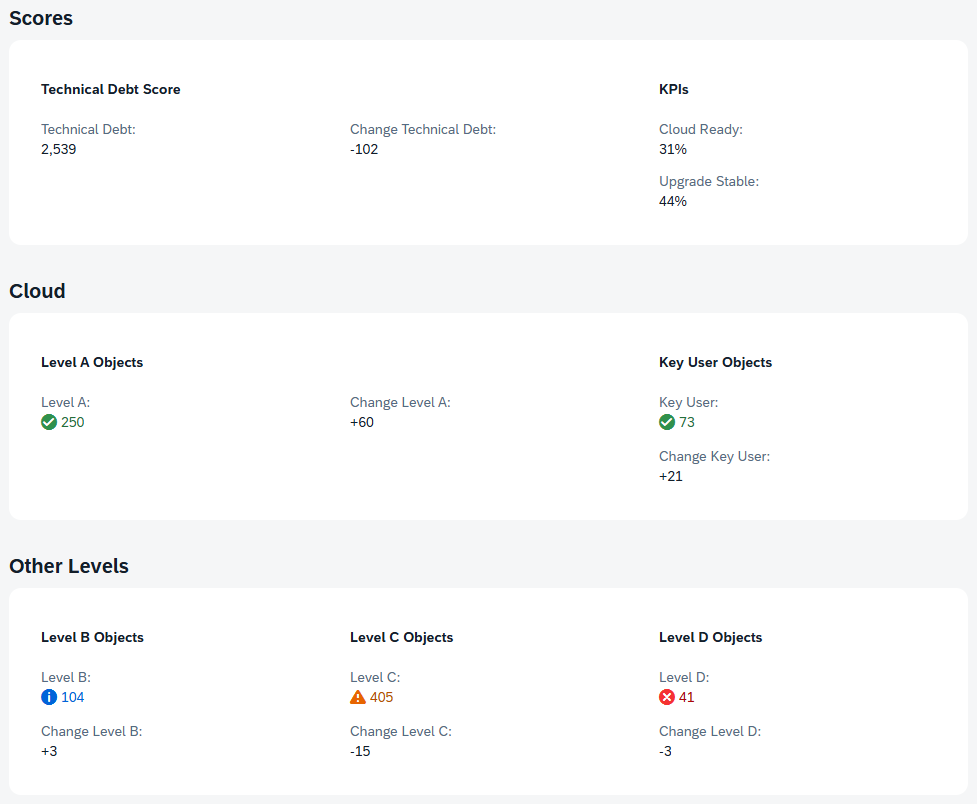Click the Change Level D value -3
Screen dimensions: 977x804
665,752
